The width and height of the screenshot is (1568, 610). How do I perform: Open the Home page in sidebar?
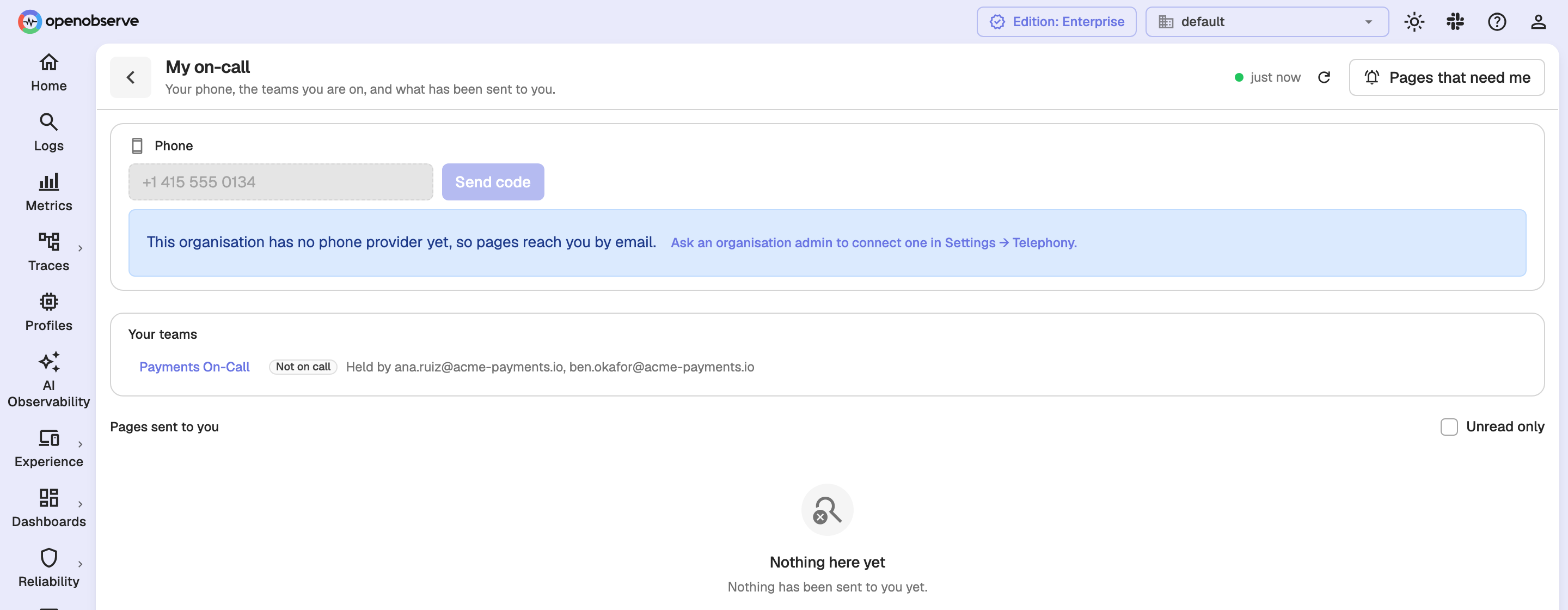coord(48,72)
